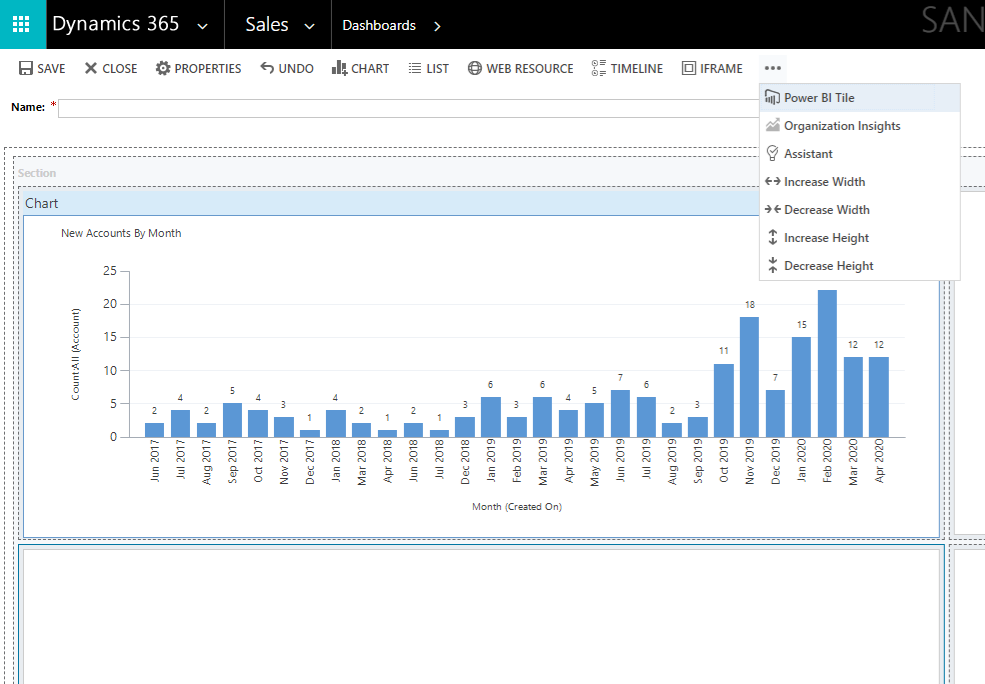
Task: Click the Feb 2020 tallest bar
Action: [827, 364]
